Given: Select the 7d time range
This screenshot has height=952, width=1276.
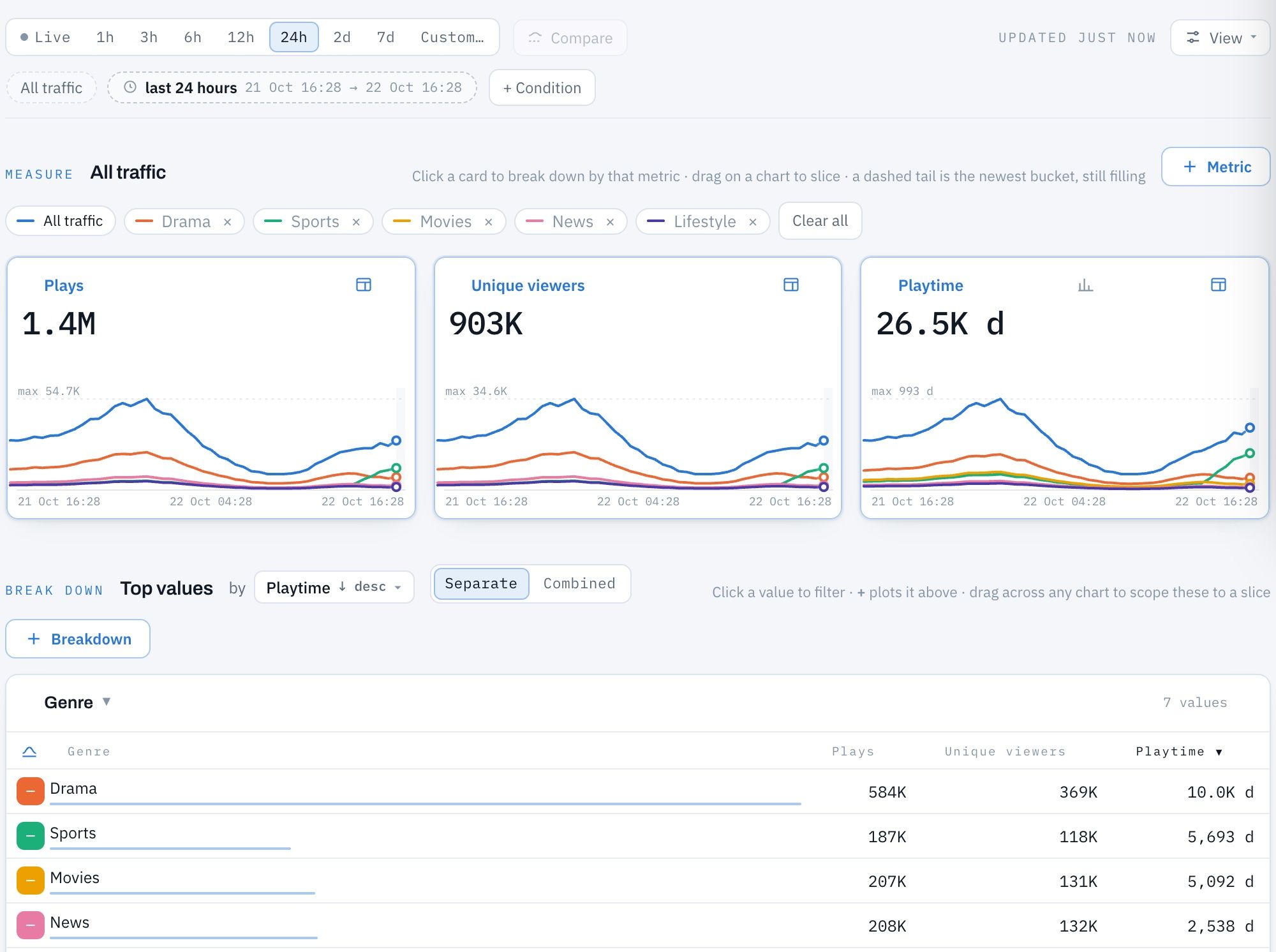Looking at the screenshot, I should pyautogui.click(x=385, y=37).
